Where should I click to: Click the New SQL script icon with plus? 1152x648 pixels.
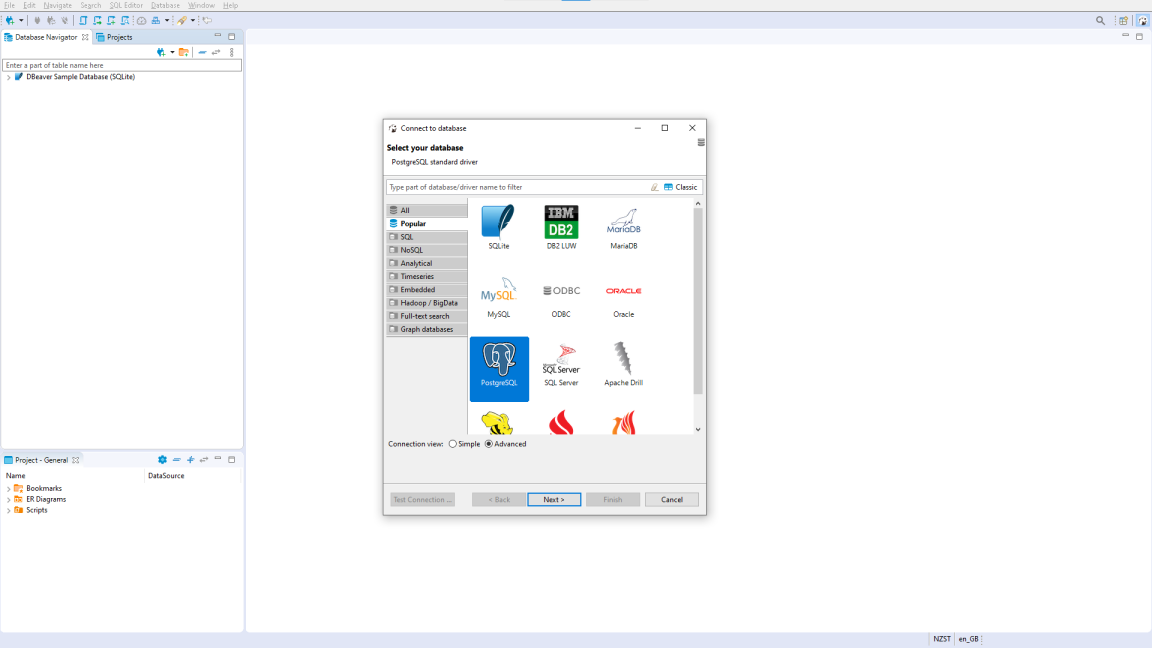click(111, 21)
